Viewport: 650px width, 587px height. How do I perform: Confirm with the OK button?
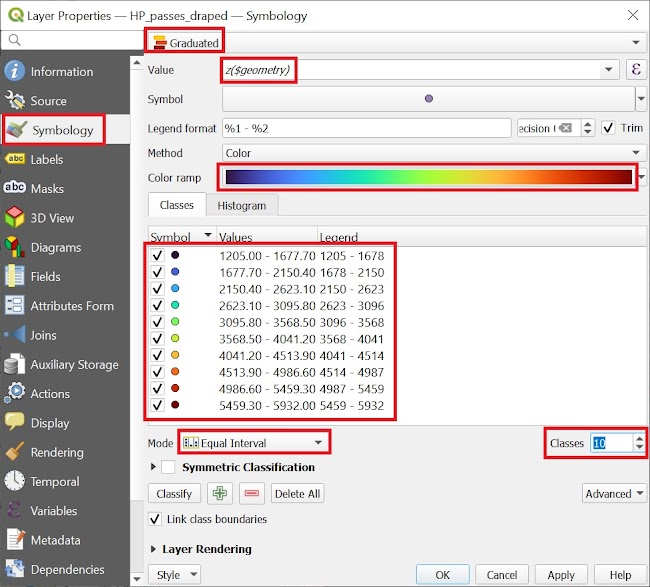point(442,575)
